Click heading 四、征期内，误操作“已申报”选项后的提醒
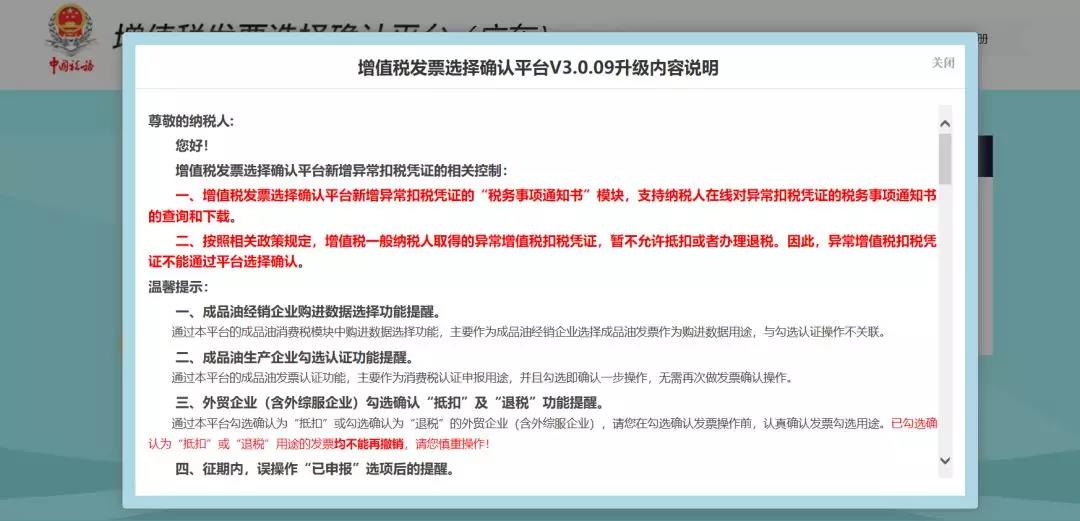Viewport: 1080px width, 521px height. pos(315,470)
